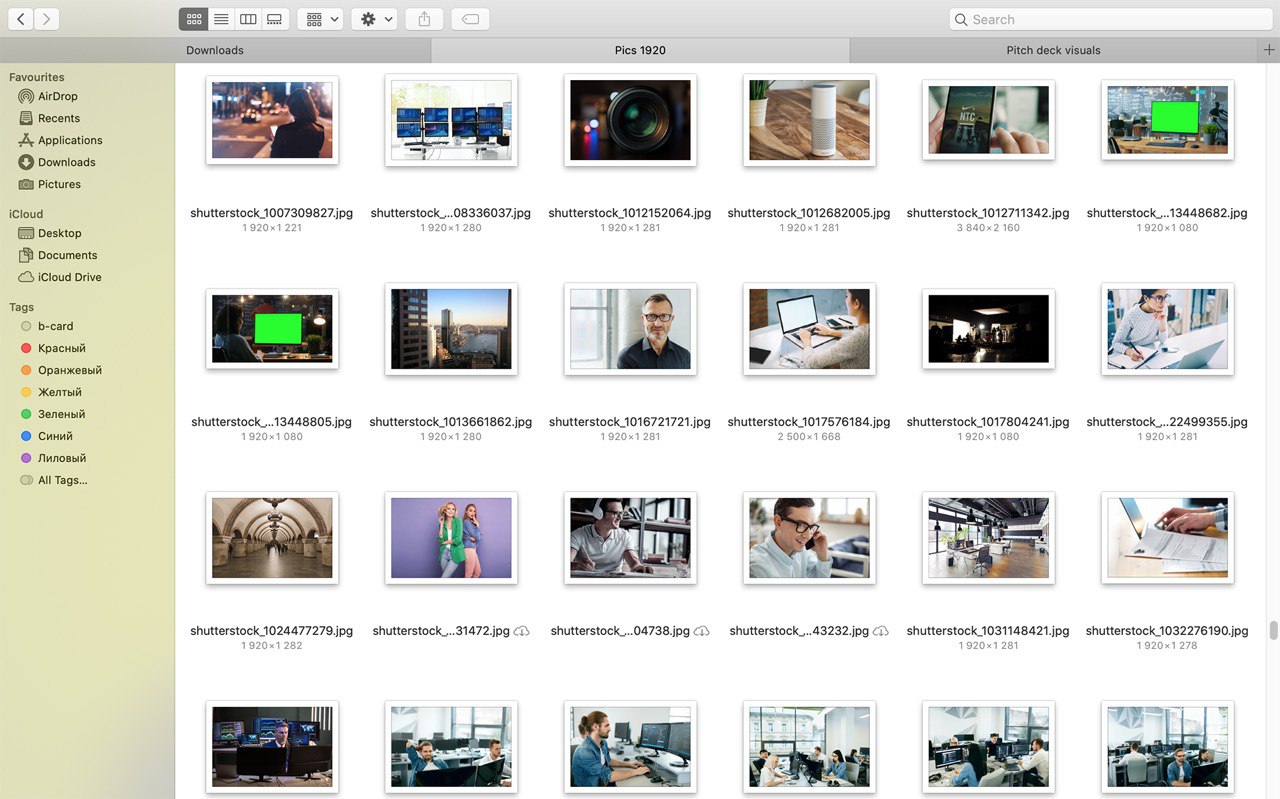Switch to gallery view in toolbar
The image size is (1280, 799).
point(275,19)
